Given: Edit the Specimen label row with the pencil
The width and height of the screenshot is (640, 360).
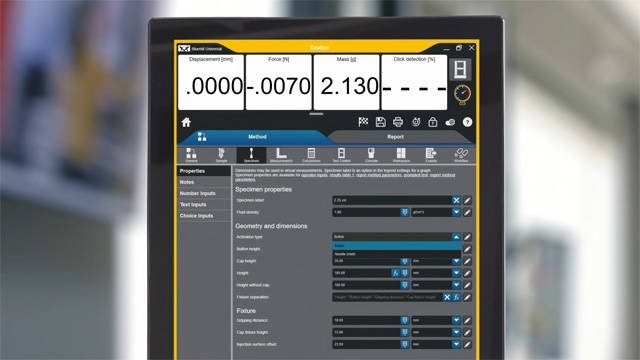Looking at the screenshot, I should point(467,200).
